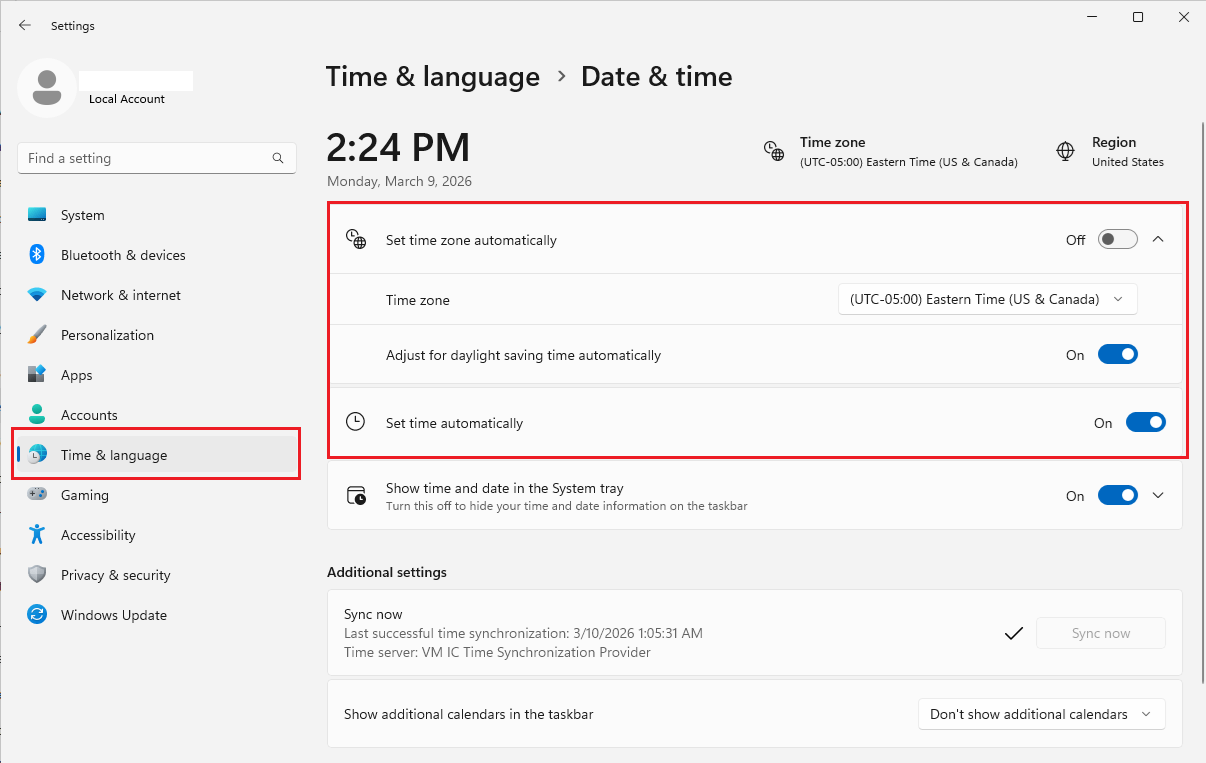Select Personalization in the sidebar
The image size is (1206, 763).
coord(157,335)
